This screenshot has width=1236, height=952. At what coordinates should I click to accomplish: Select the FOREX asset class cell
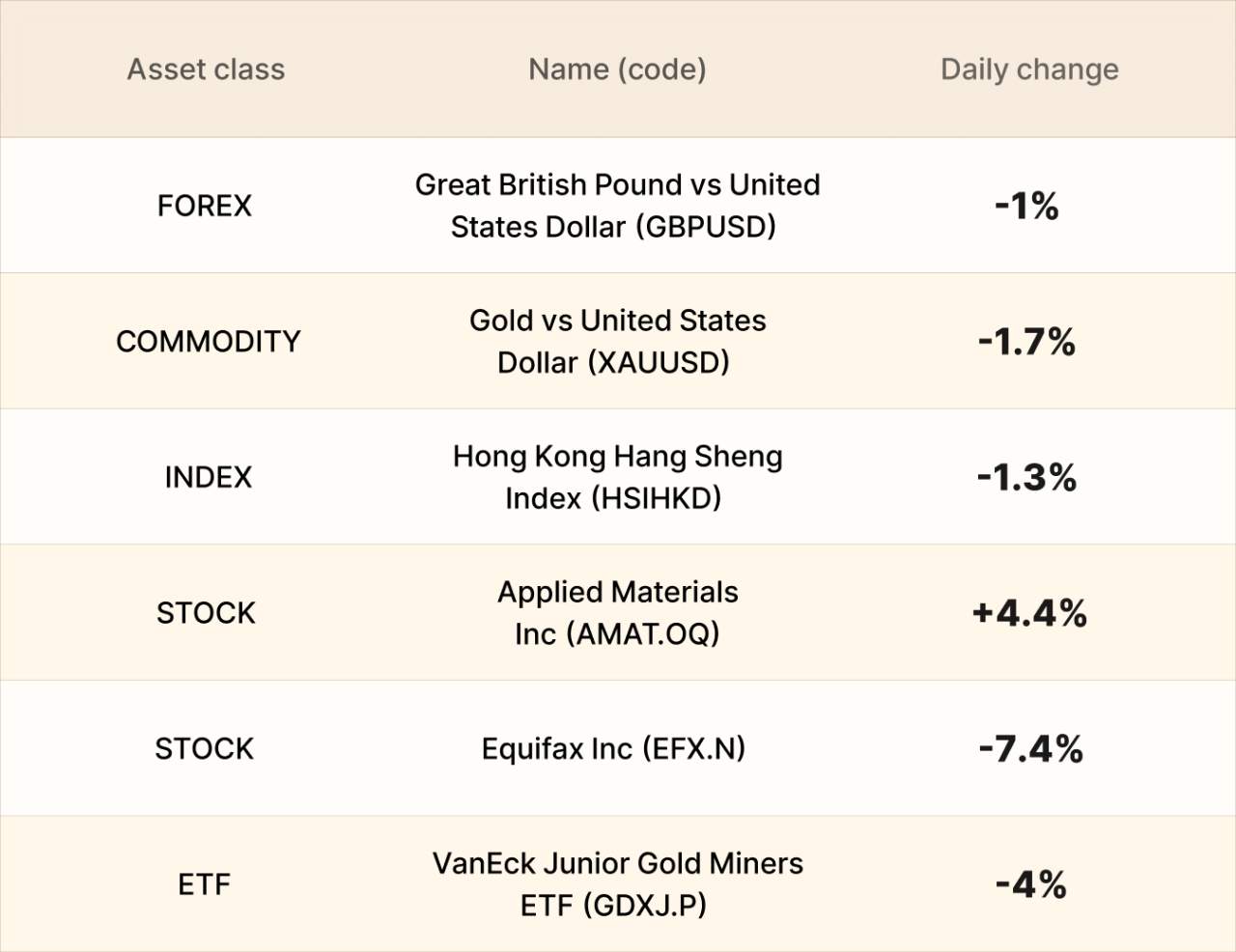click(205, 206)
